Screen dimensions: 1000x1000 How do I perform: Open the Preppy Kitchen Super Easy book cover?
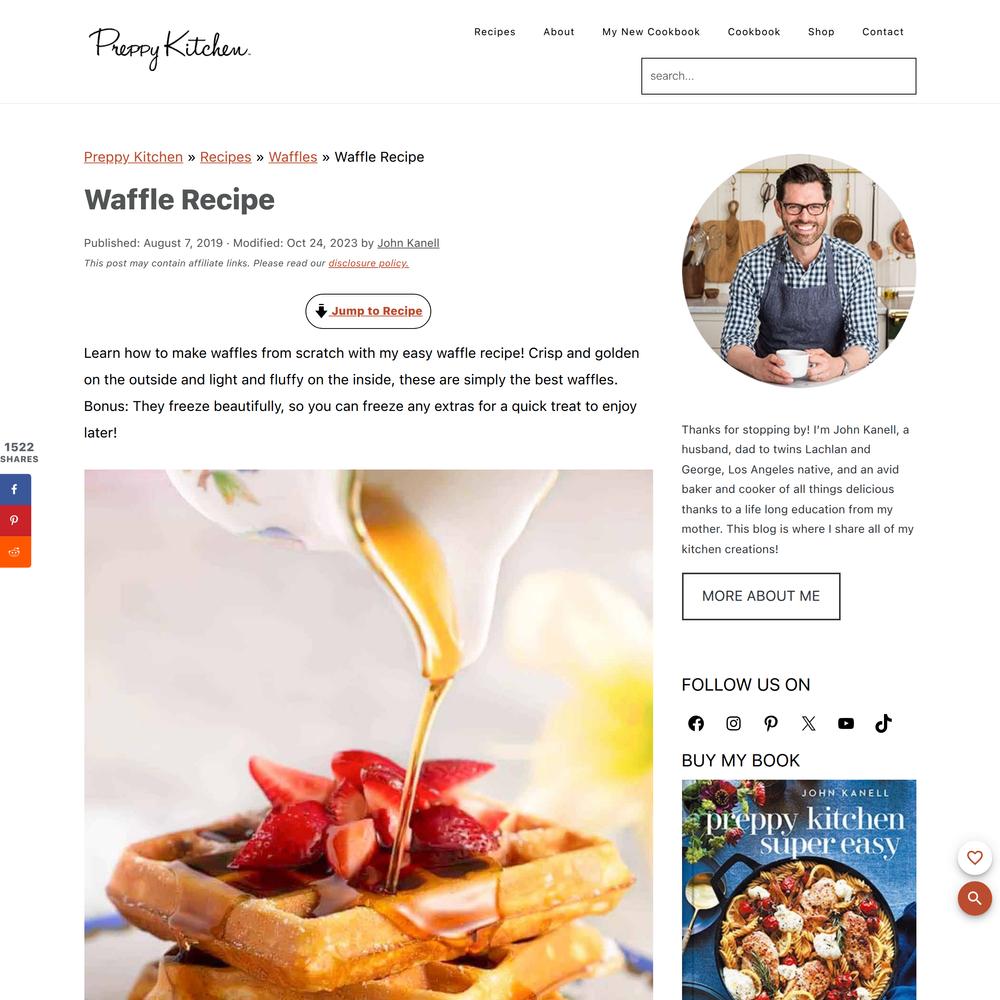coord(798,890)
